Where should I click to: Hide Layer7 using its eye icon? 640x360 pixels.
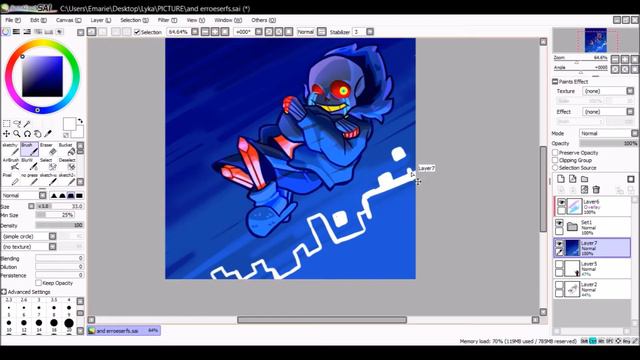(x=559, y=244)
